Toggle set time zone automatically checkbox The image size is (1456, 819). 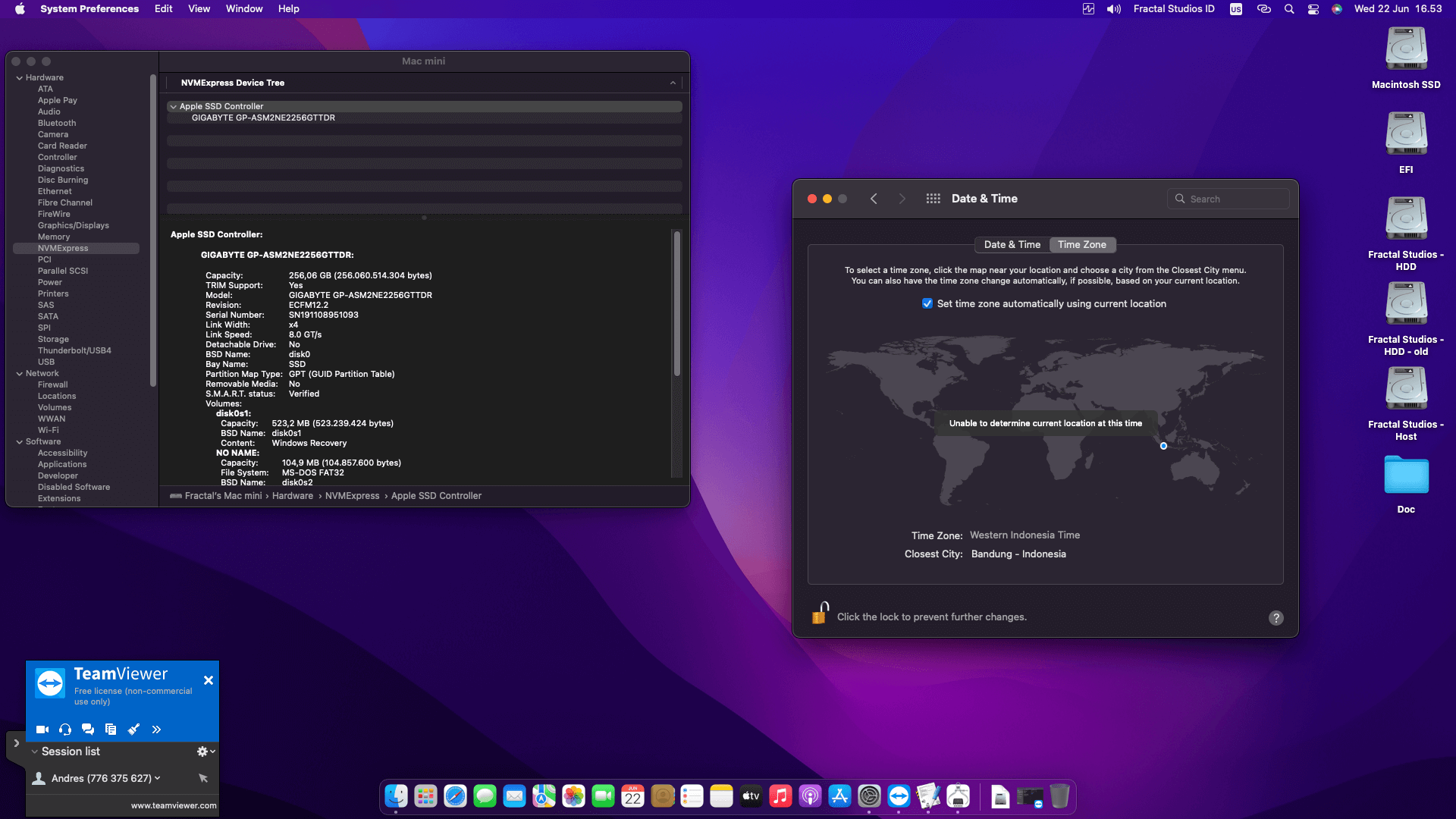pos(927,303)
